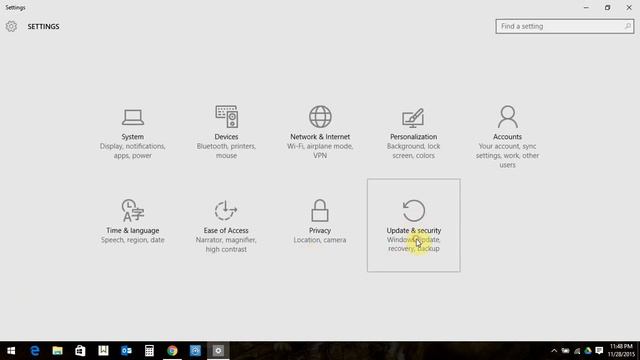Launch Calculator from the taskbar

point(149,351)
